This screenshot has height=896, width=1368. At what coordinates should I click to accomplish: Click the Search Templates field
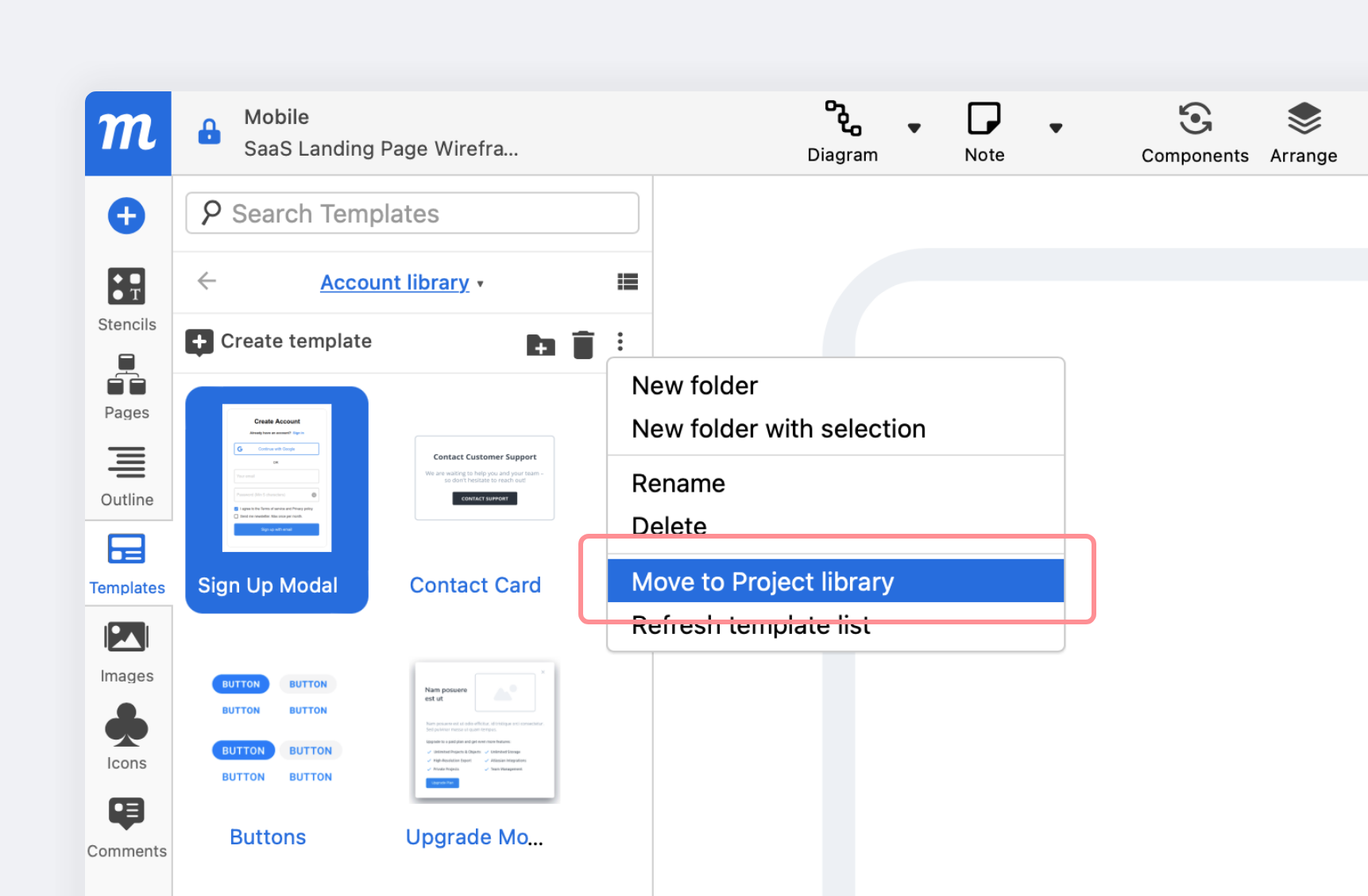pos(412,214)
